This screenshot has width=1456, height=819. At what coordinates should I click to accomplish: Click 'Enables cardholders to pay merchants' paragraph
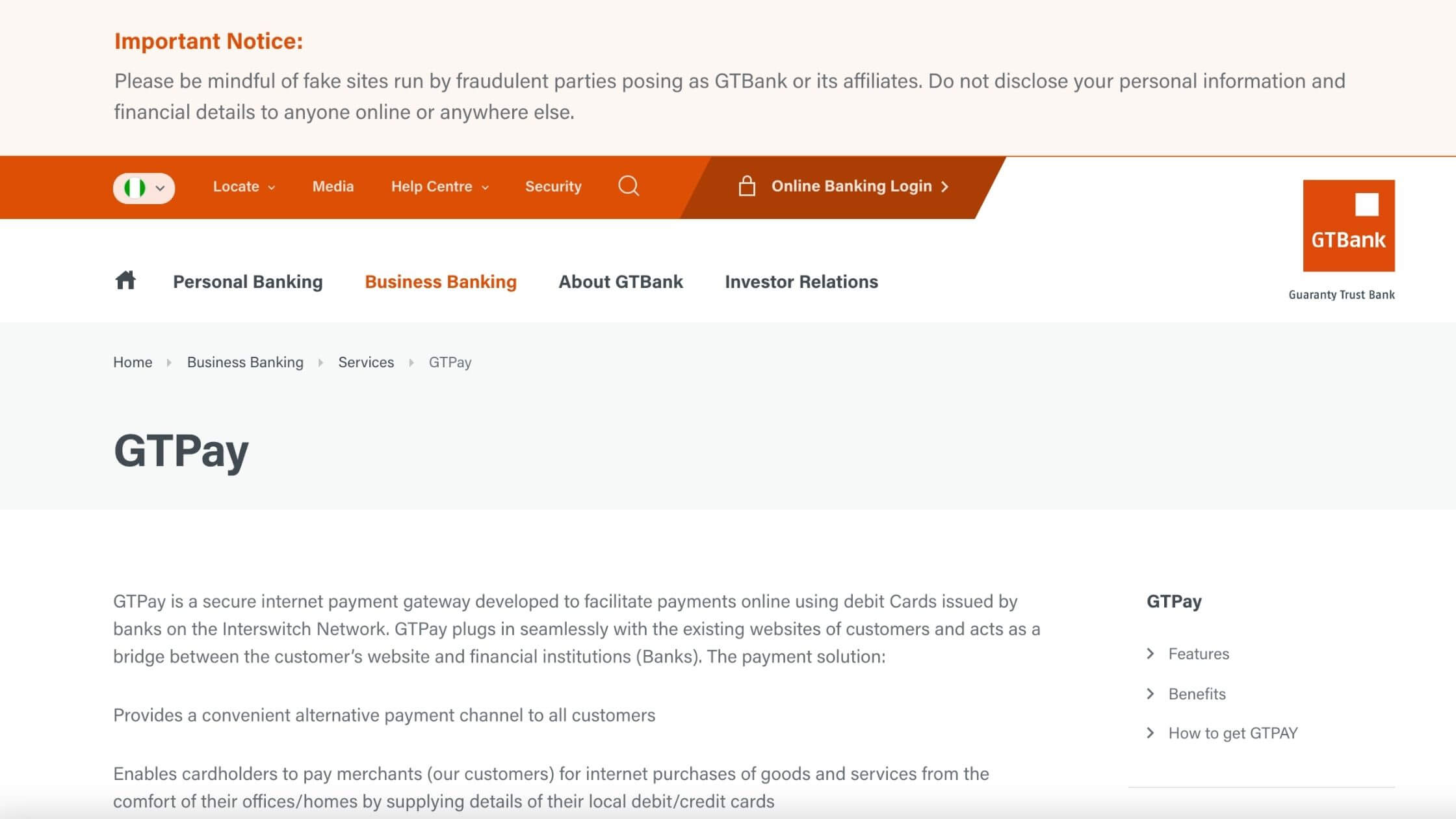pos(551,787)
